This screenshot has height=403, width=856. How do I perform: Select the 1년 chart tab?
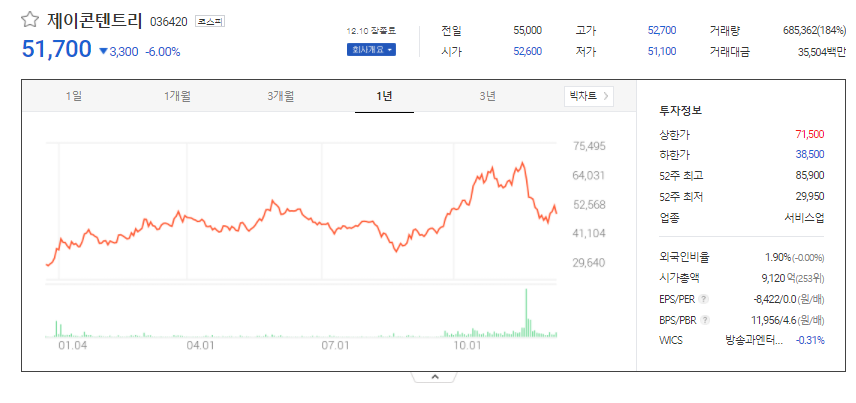pos(384,97)
